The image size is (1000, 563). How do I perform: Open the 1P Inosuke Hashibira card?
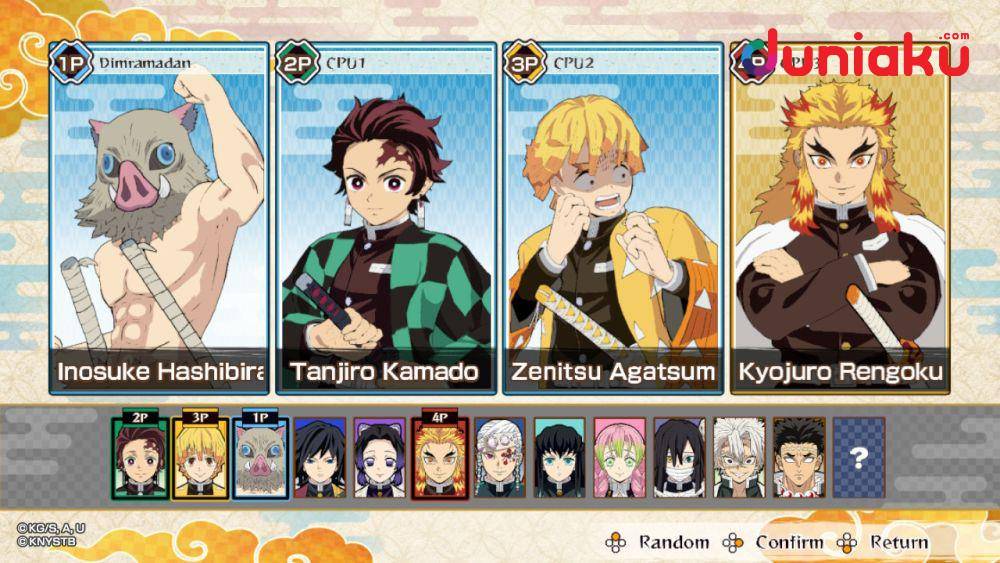point(159,218)
